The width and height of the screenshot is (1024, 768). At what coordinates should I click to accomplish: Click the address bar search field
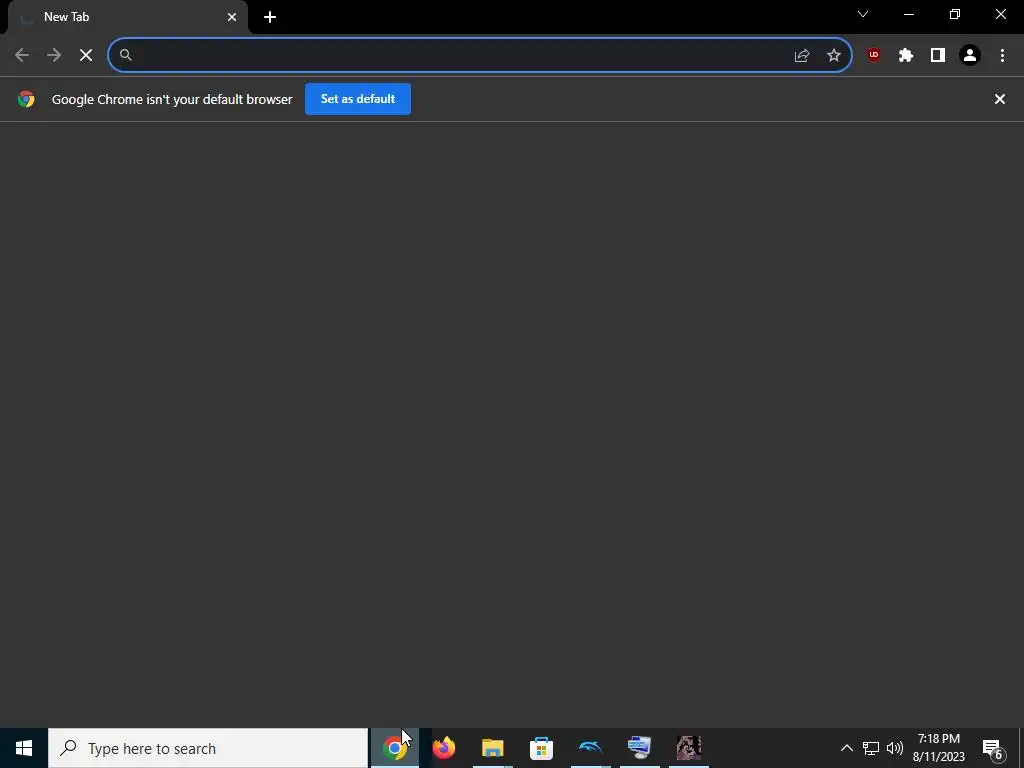click(480, 55)
